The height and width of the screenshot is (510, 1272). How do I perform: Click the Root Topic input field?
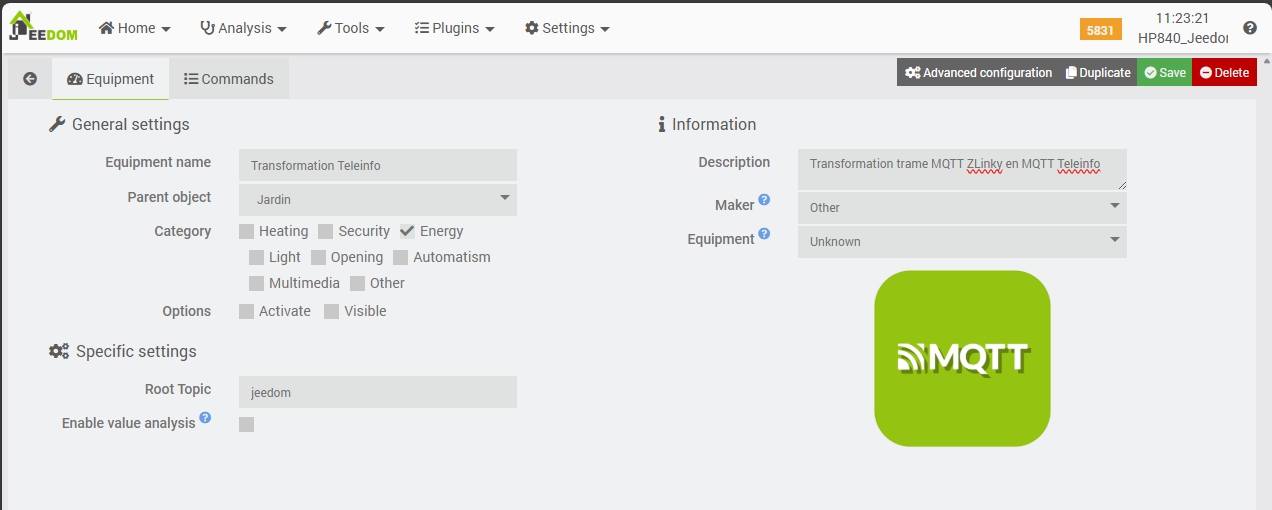[x=378, y=393]
